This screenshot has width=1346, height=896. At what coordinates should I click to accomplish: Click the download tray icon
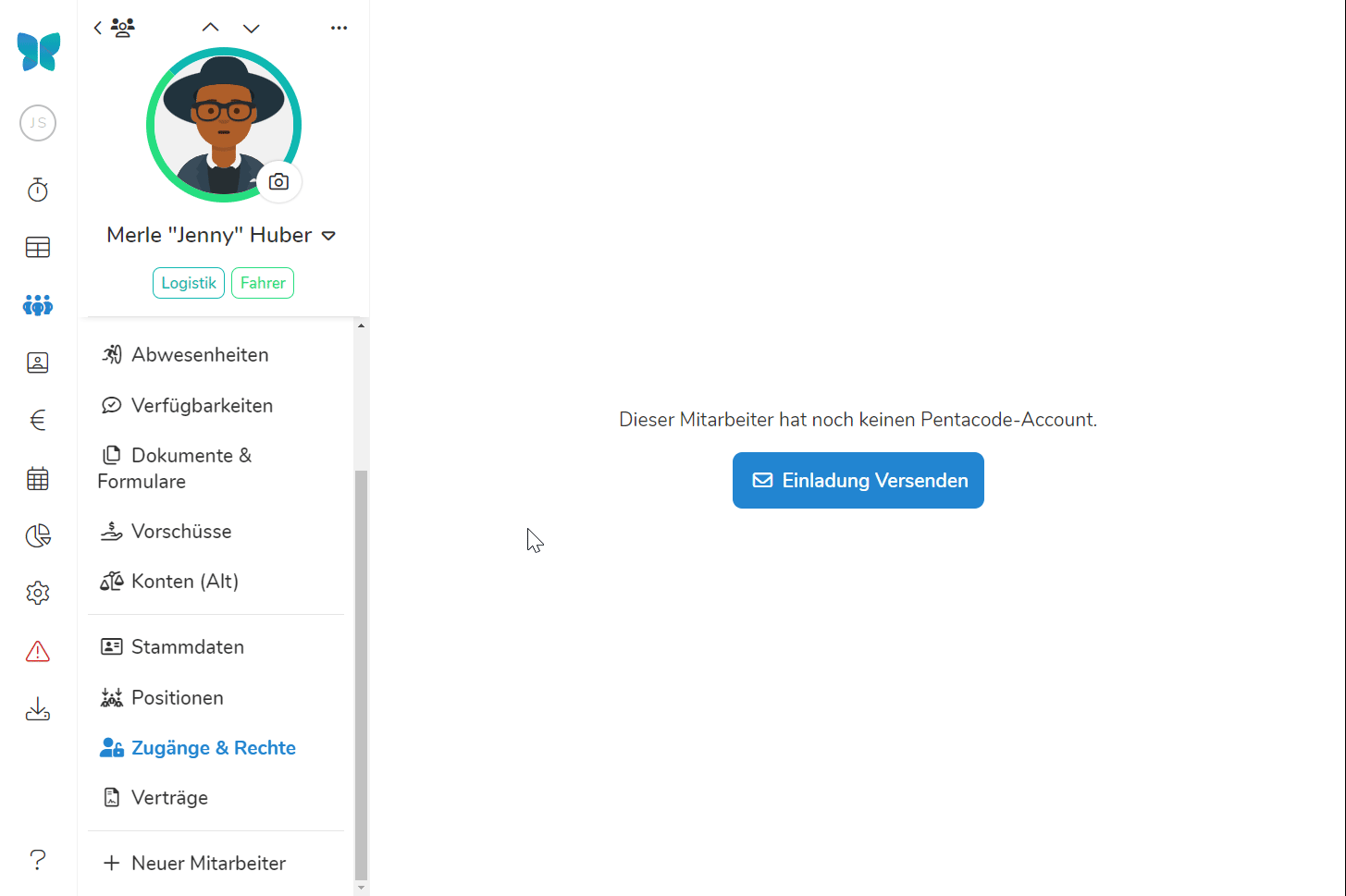tap(38, 709)
